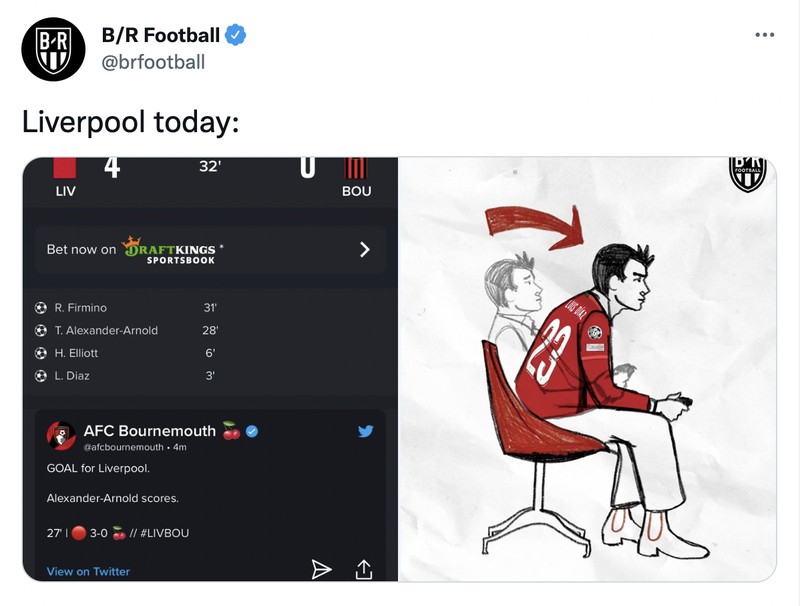Select the paper plane share icon

point(321,568)
